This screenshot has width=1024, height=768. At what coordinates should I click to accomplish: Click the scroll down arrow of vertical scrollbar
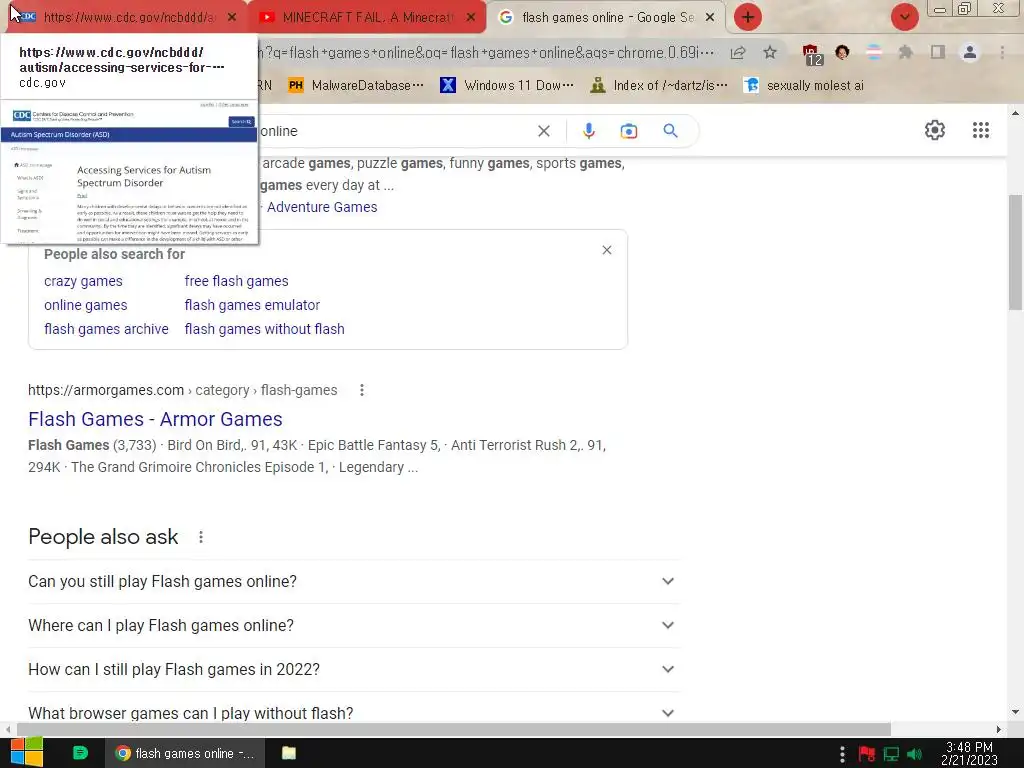[1015, 712]
